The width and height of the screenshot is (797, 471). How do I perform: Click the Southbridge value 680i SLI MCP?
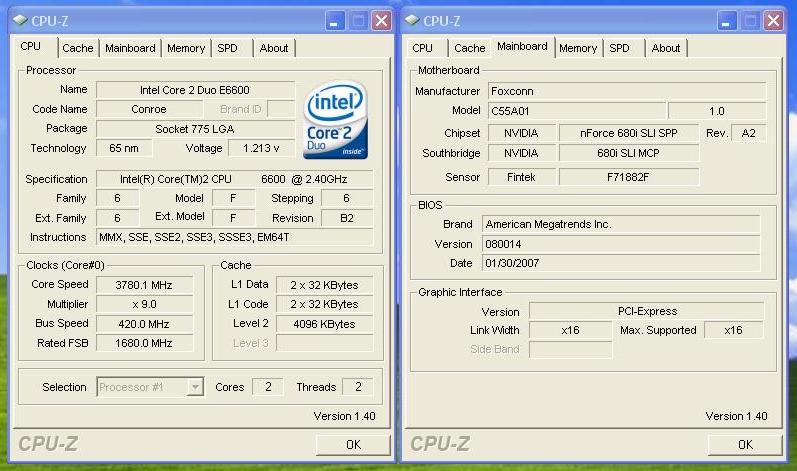point(629,153)
